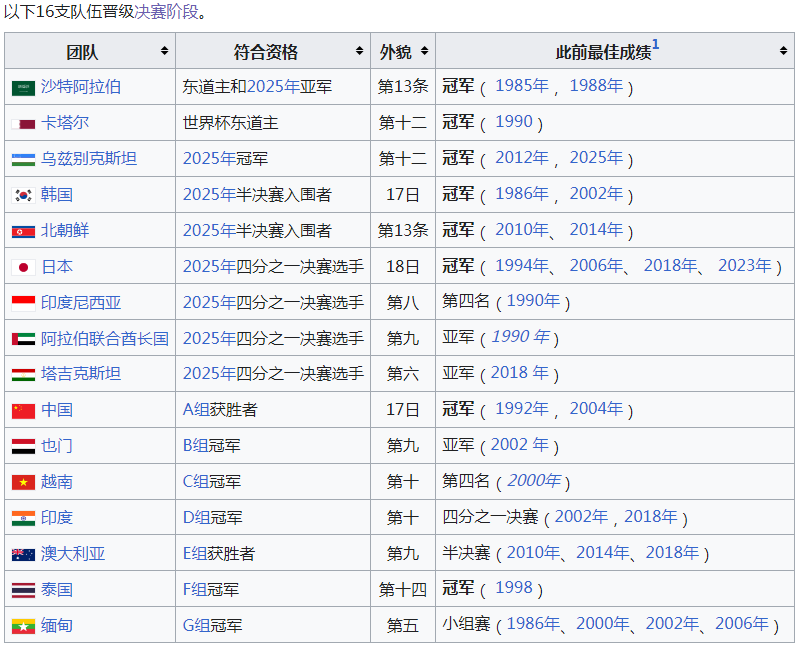
Task: Open the 阿拉伯联合酋长国 team link
Action: pyautogui.click(x=105, y=338)
